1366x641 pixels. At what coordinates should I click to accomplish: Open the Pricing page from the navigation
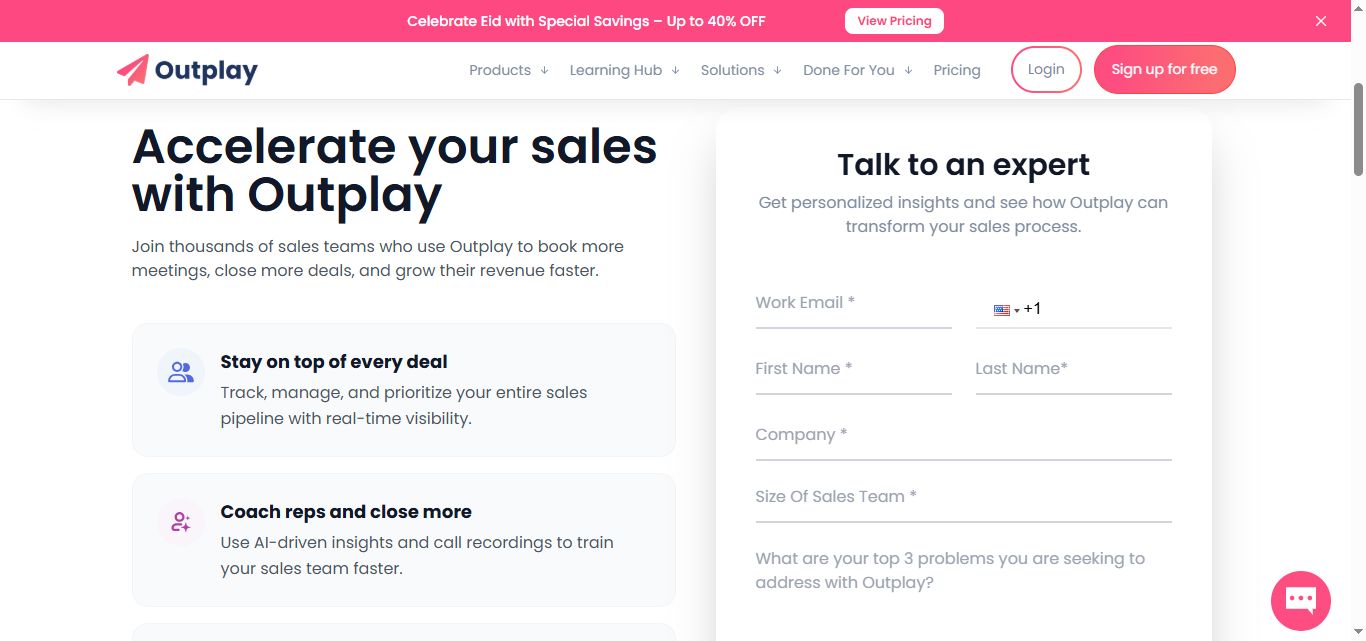click(x=957, y=70)
